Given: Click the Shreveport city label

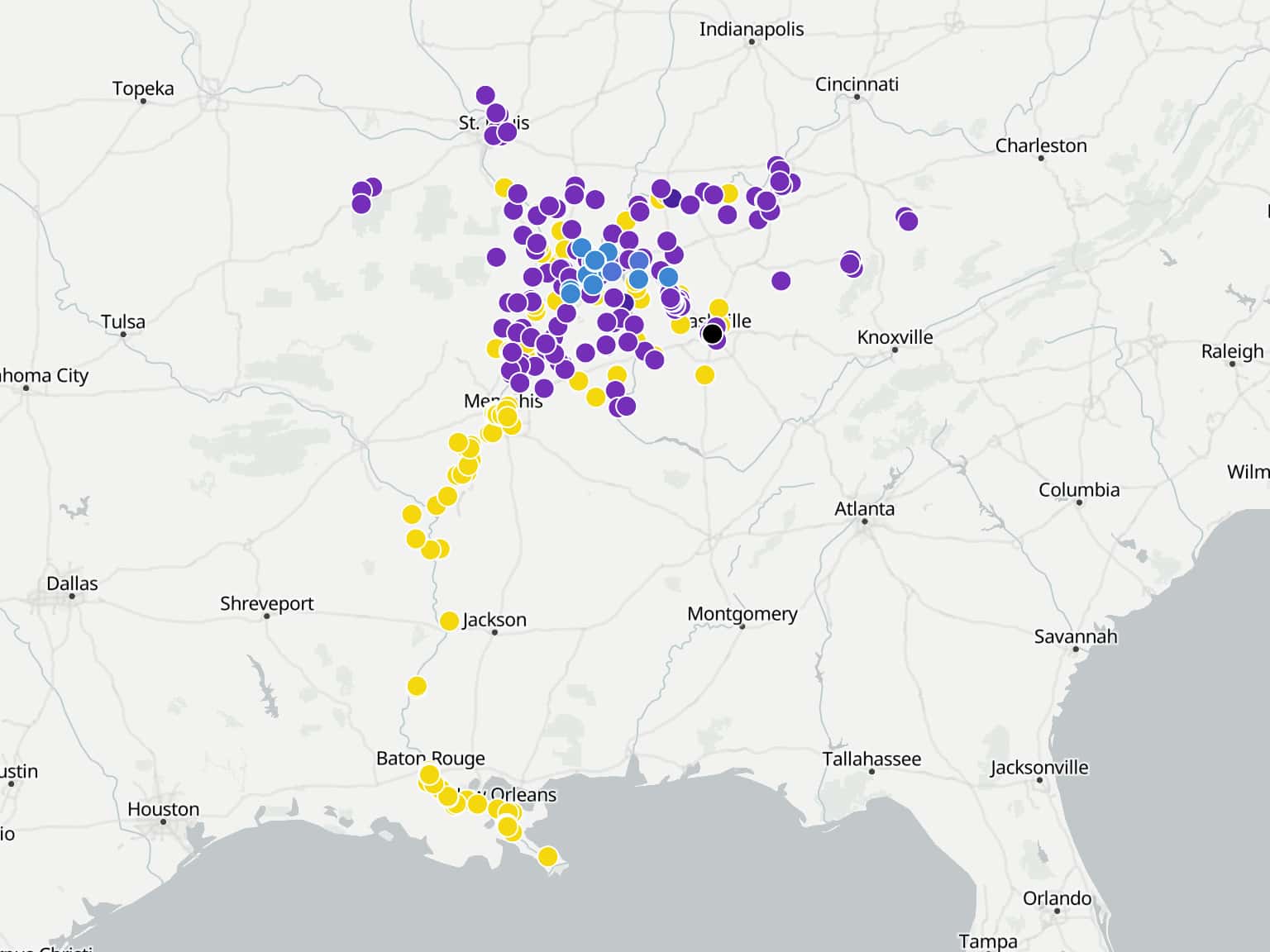Looking at the screenshot, I should pyautogui.click(x=266, y=603).
